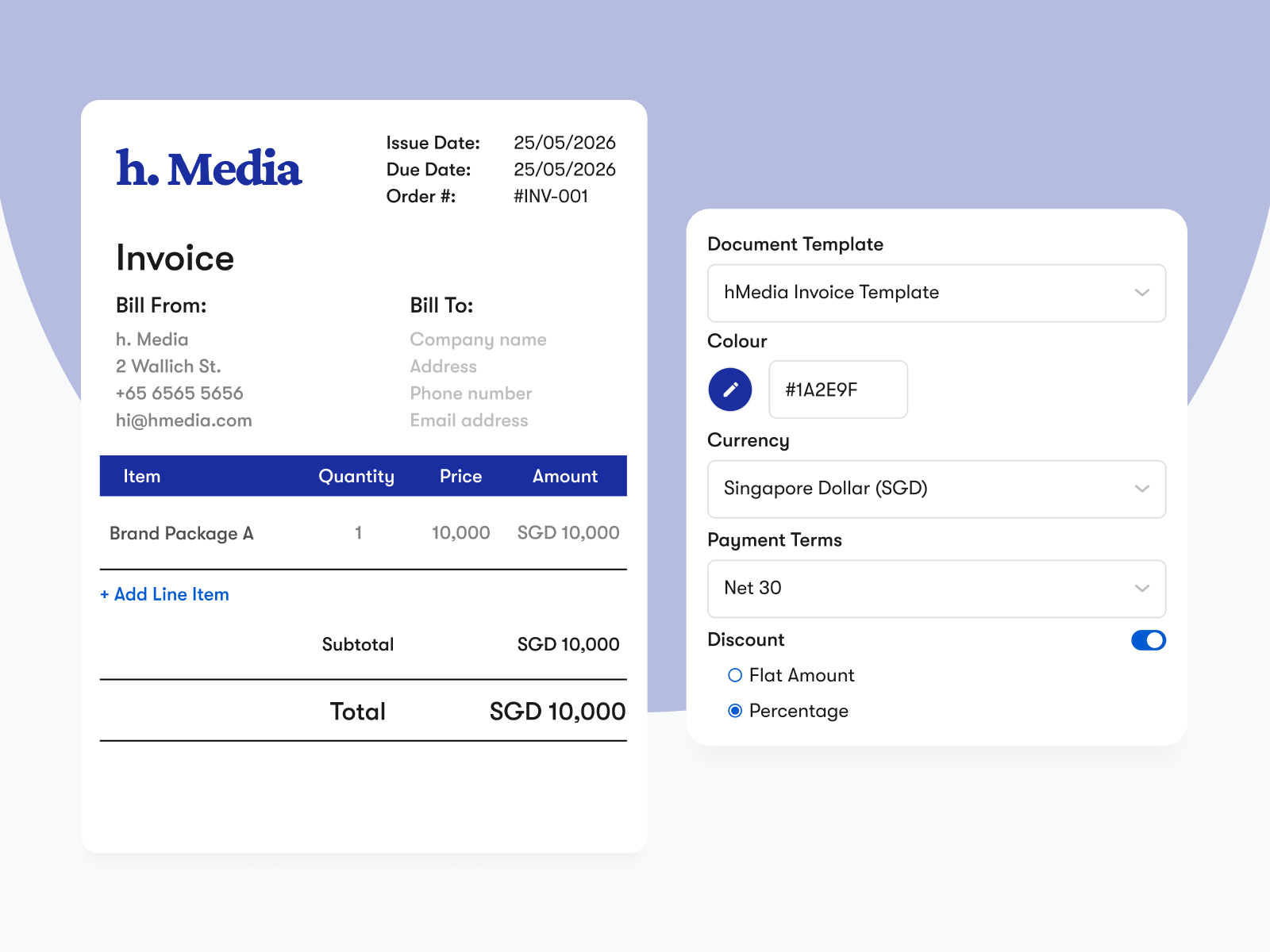Click the Company name placeholder field

478,340
